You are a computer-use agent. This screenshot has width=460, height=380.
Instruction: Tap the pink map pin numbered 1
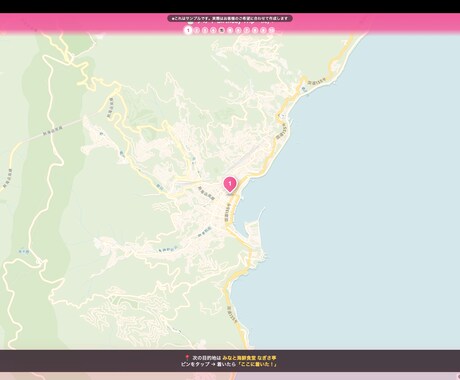click(x=230, y=185)
